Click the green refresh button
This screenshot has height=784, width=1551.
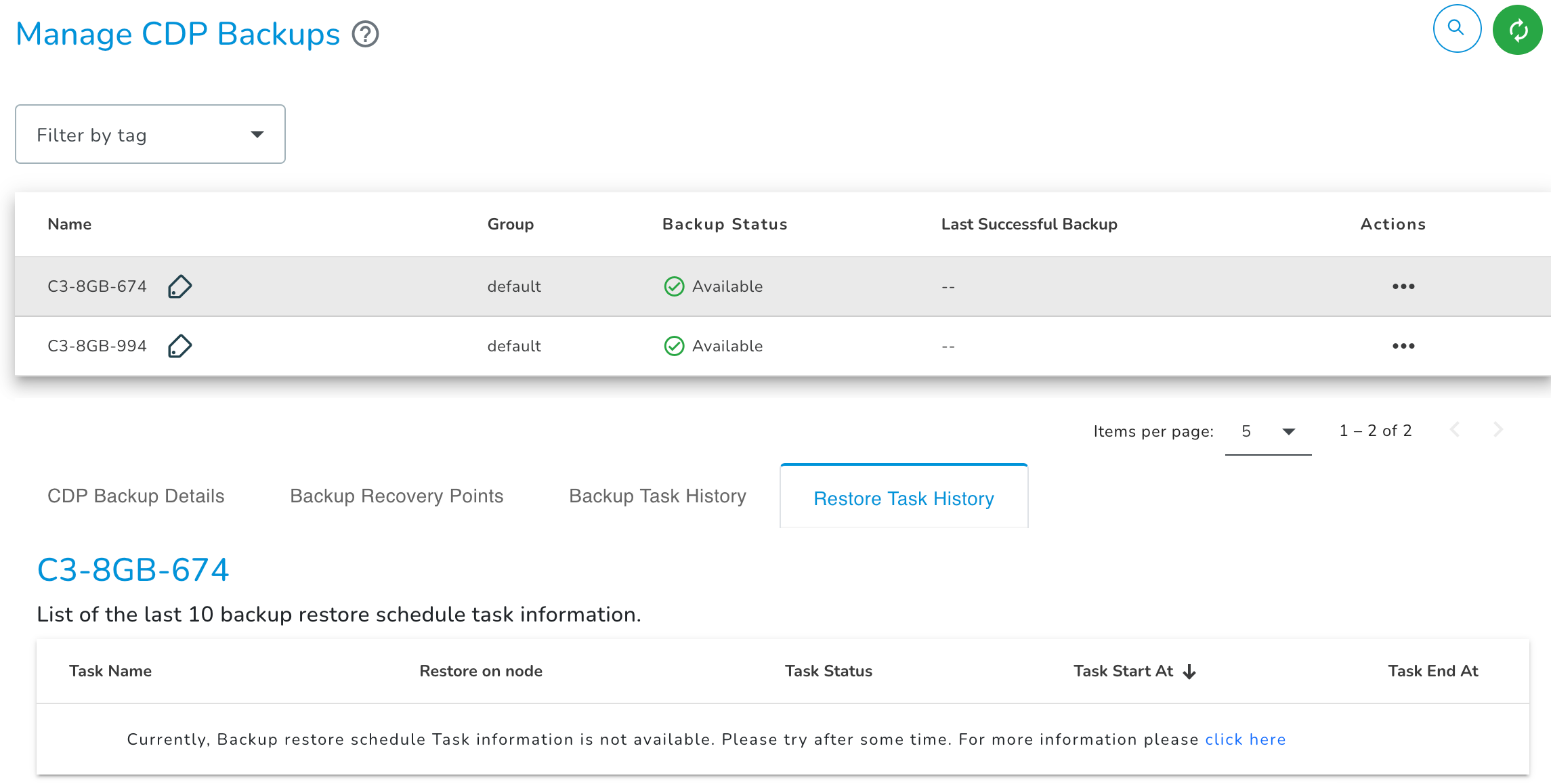point(1518,30)
